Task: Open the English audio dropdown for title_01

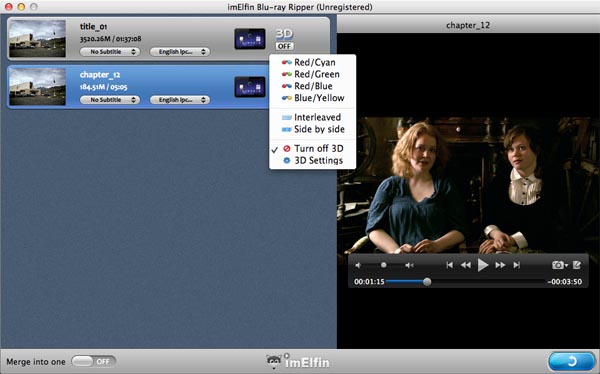Action: coord(179,52)
